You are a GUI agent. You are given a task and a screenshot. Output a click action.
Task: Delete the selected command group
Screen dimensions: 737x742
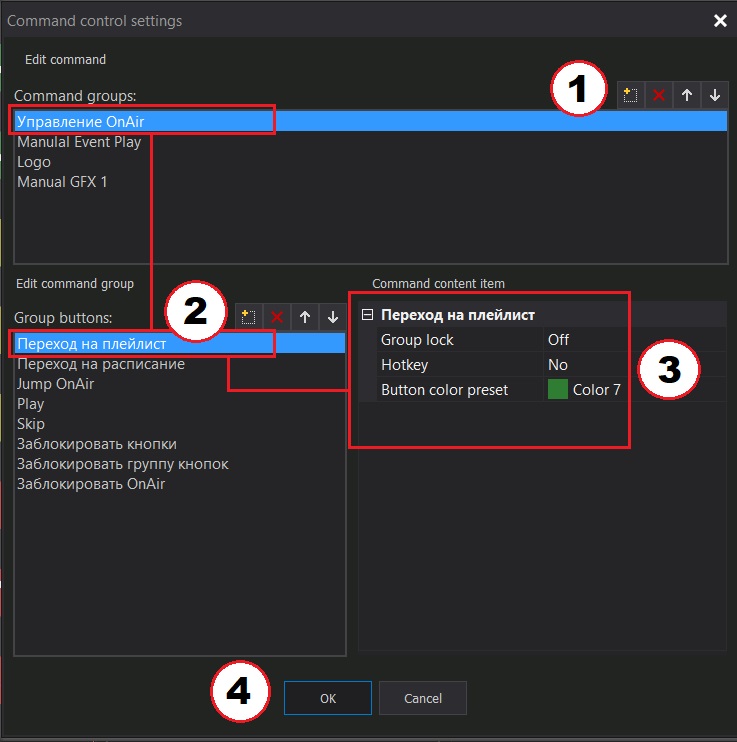click(658, 95)
